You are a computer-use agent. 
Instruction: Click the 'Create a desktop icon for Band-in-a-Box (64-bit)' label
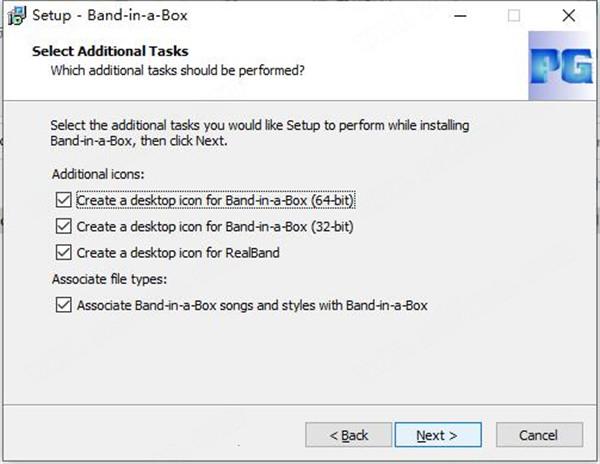coord(215,200)
